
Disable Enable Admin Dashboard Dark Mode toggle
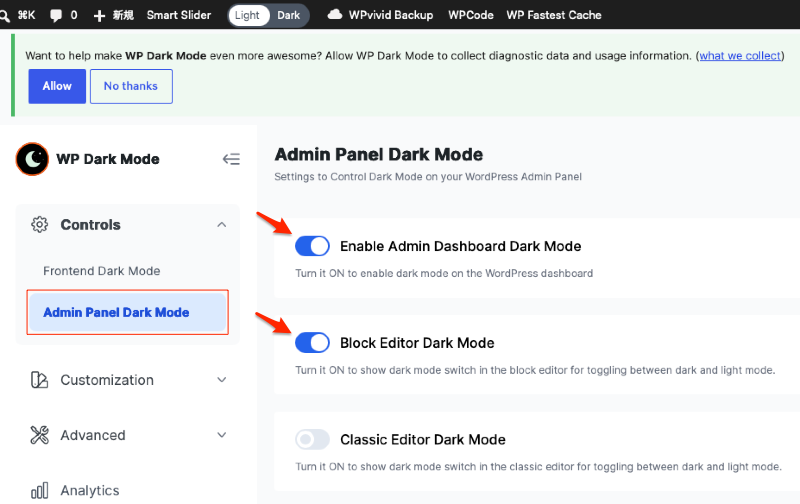pyautogui.click(x=312, y=246)
